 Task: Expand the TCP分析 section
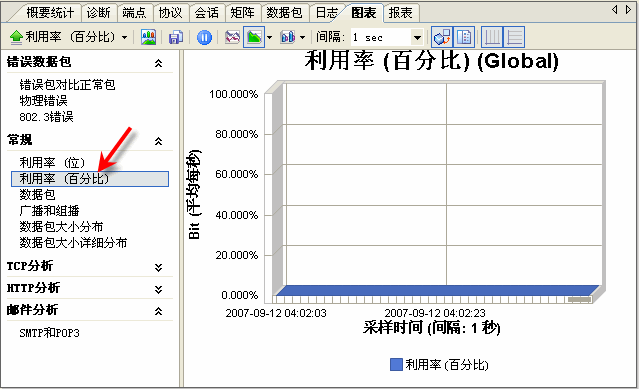coord(159,268)
